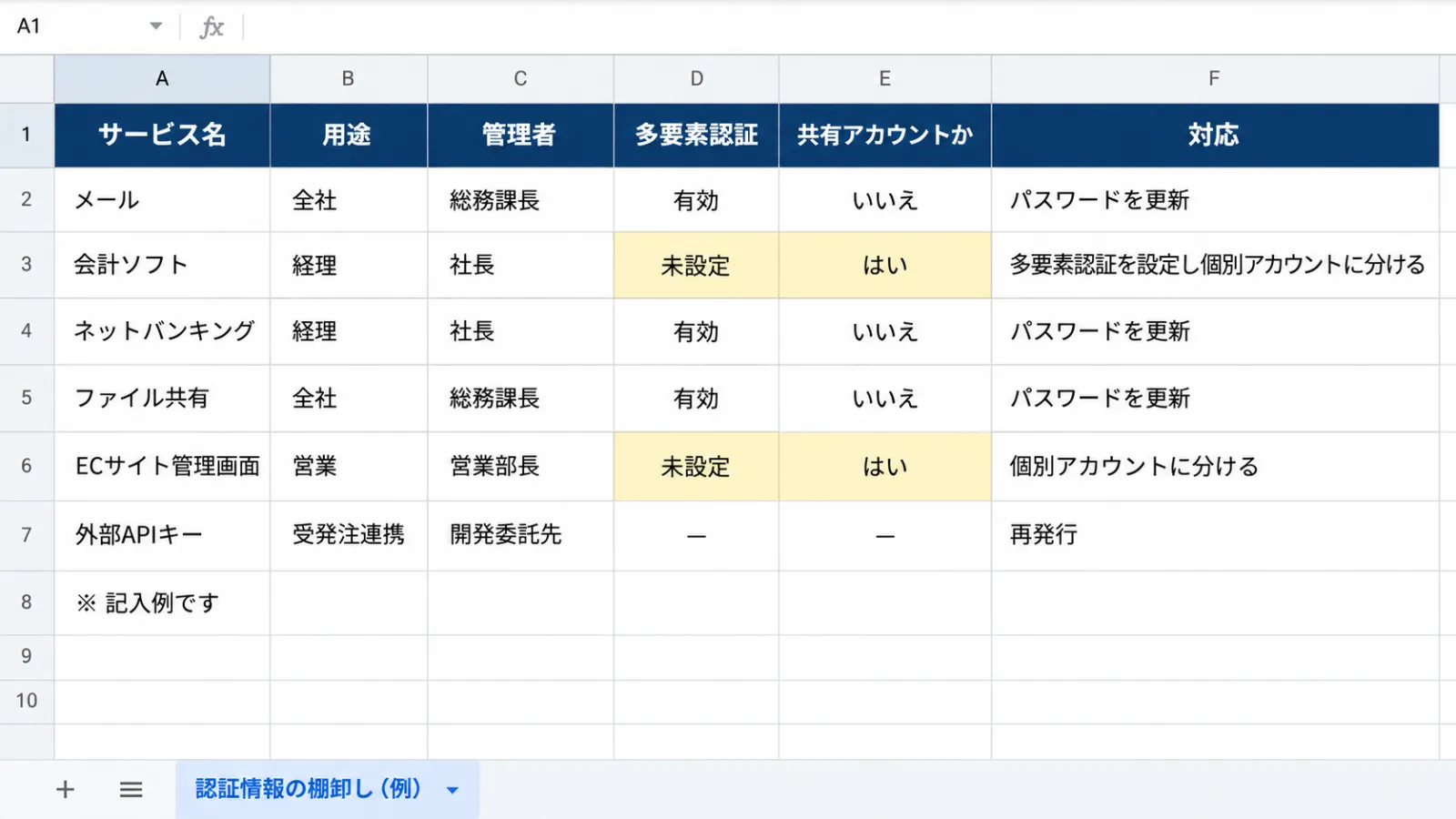Click the 管理者 header cell
Image resolution: width=1456 pixels, height=819 pixels.
(521, 135)
